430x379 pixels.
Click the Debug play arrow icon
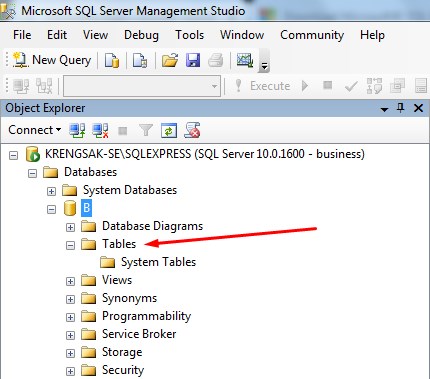(x=305, y=86)
